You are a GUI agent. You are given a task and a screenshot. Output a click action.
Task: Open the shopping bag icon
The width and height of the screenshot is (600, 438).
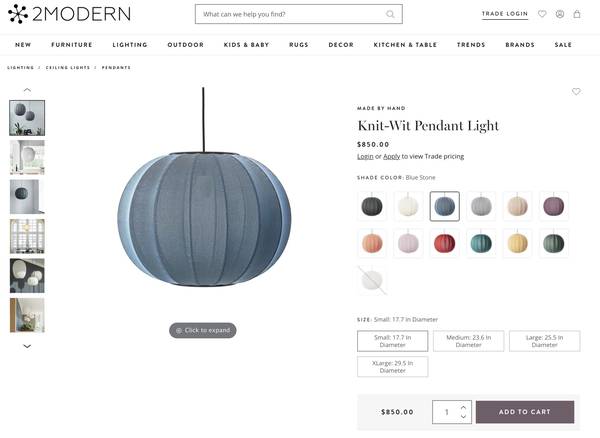(577, 14)
